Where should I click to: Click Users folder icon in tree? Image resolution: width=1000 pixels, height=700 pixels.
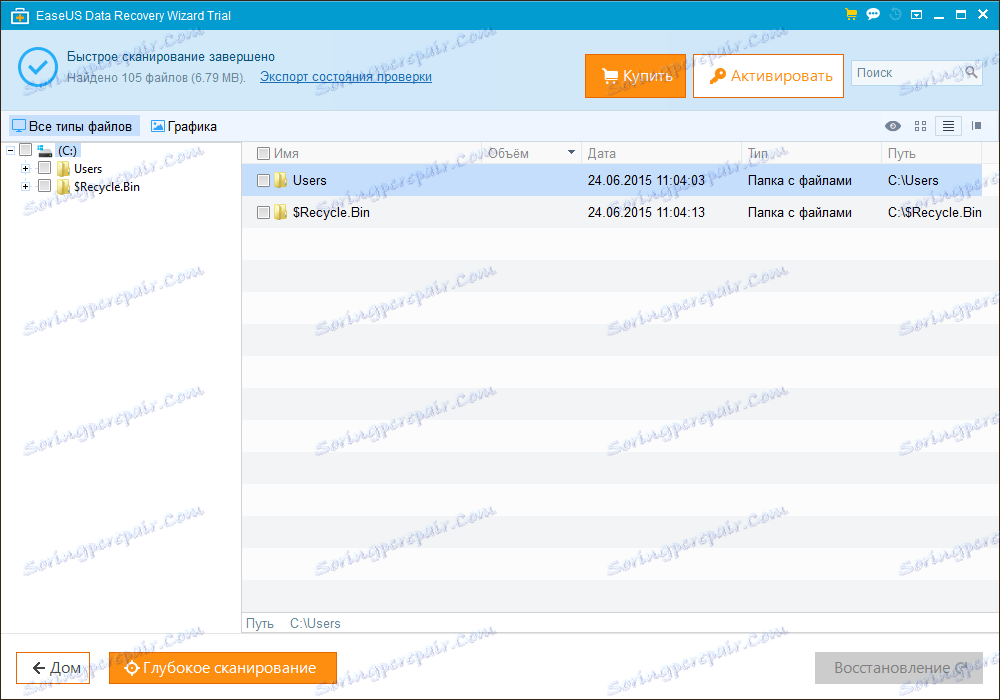pos(63,168)
